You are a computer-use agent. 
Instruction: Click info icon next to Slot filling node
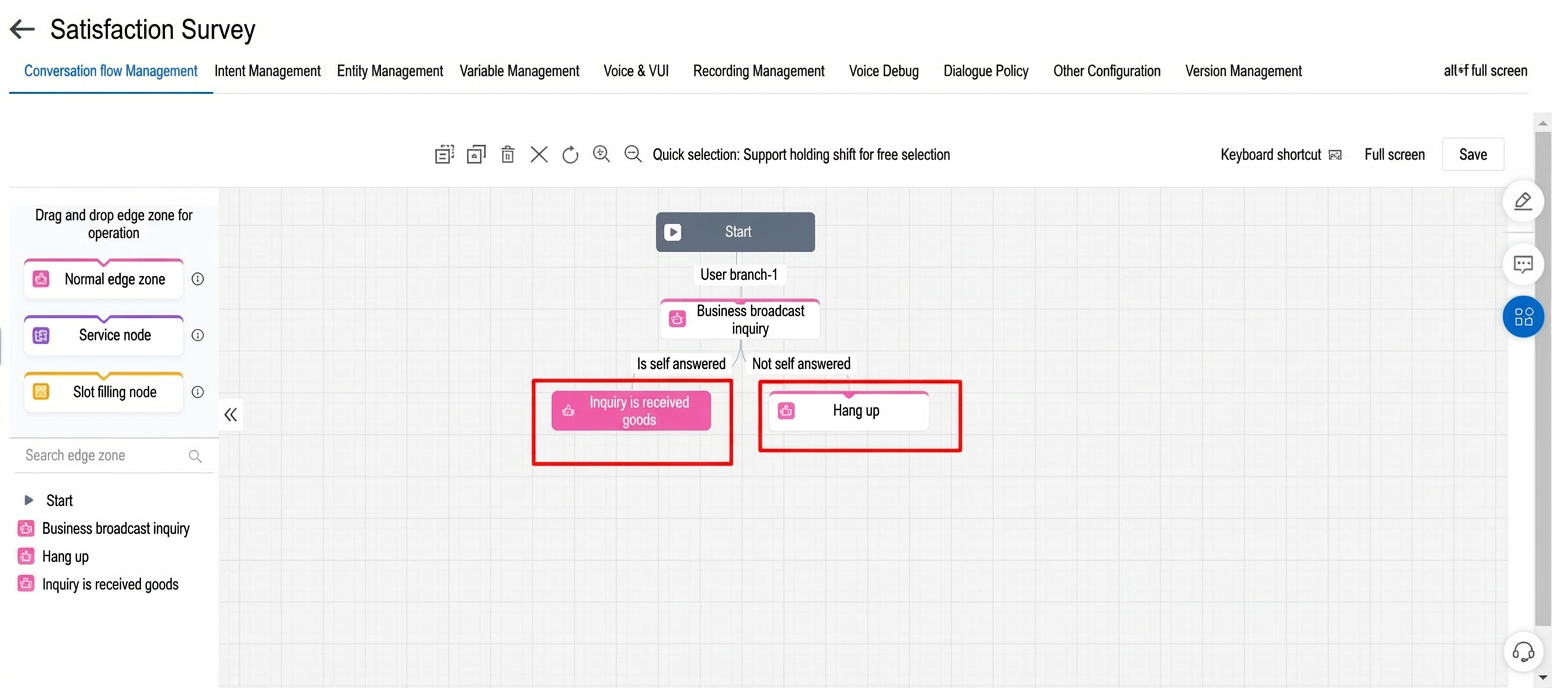[x=198, y=392]
